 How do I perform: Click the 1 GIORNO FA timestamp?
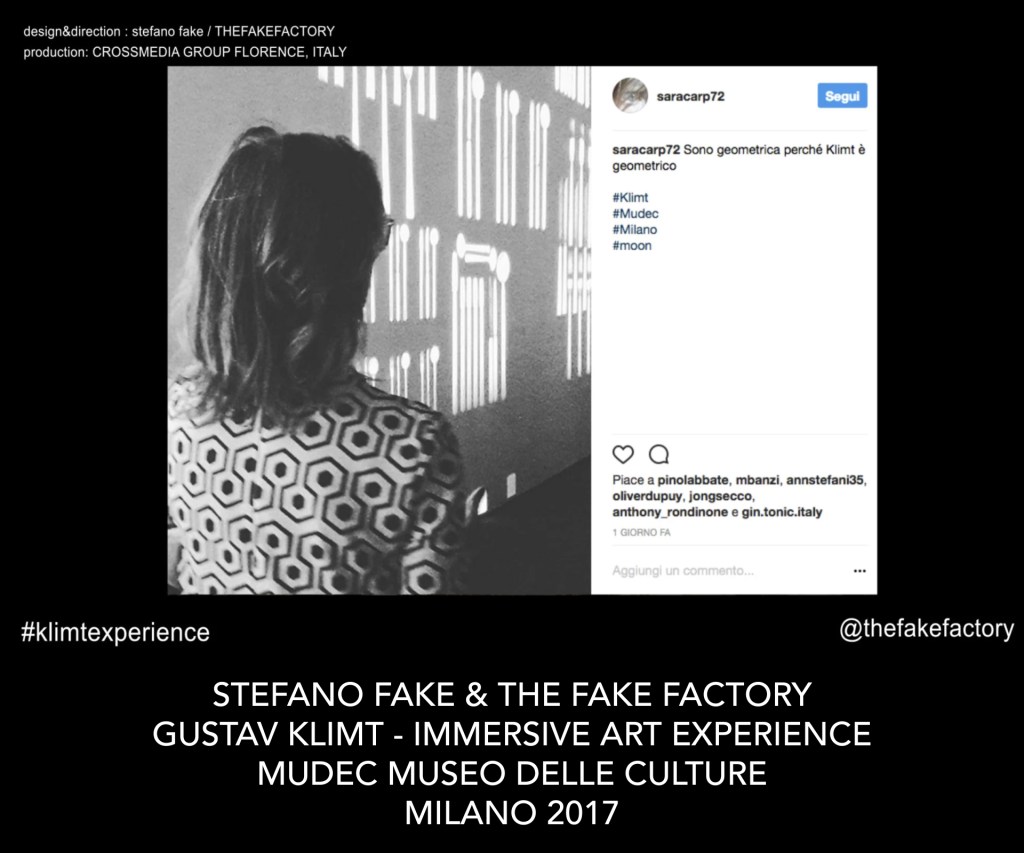(x=641, y=532)
